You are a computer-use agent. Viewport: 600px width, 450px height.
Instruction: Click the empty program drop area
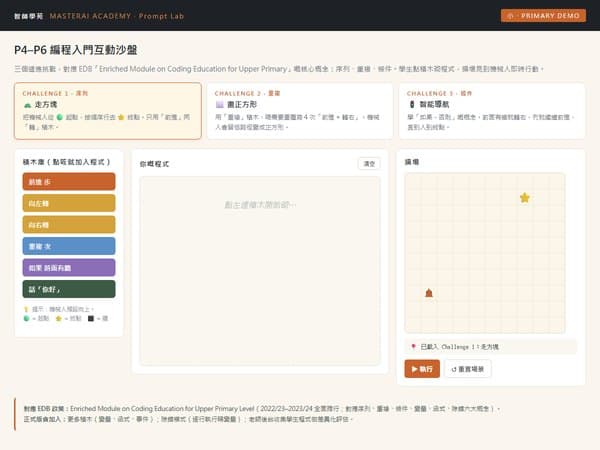[x=260, y=271]
